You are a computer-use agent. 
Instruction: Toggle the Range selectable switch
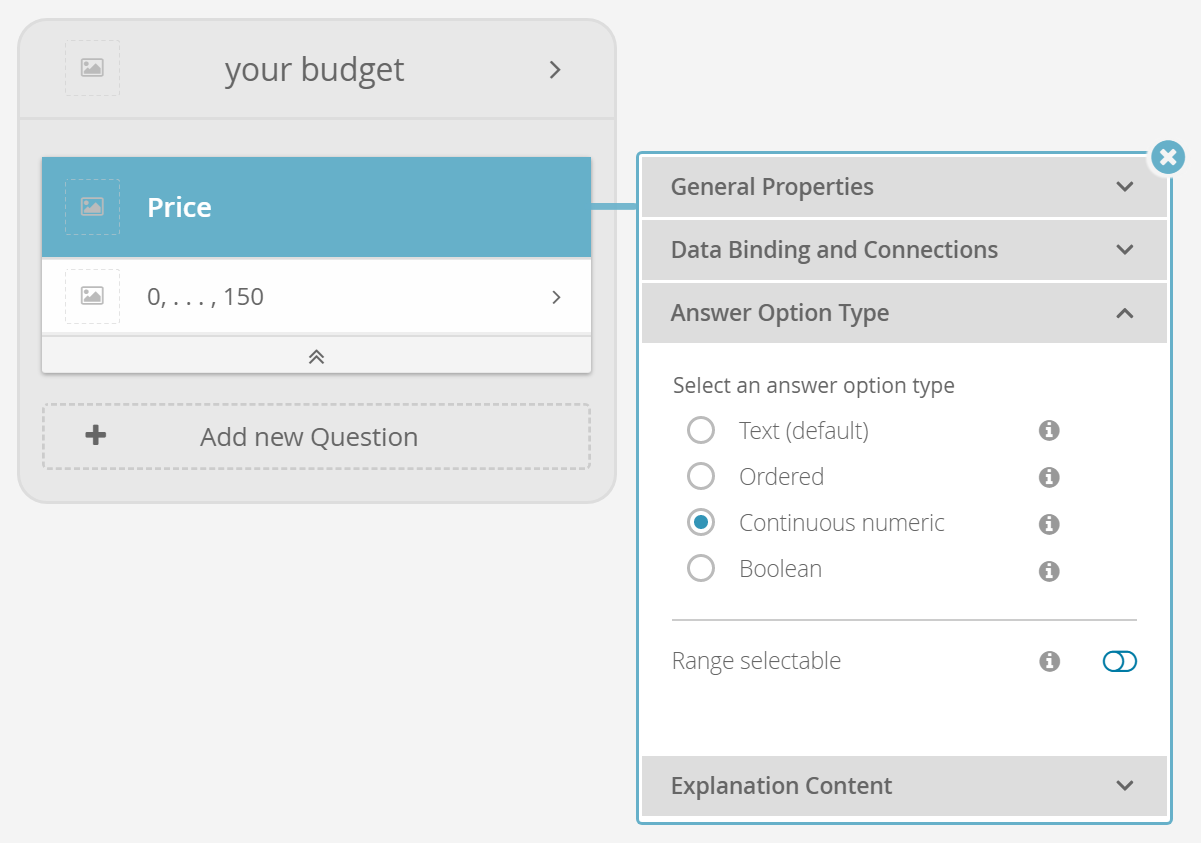1120,661
